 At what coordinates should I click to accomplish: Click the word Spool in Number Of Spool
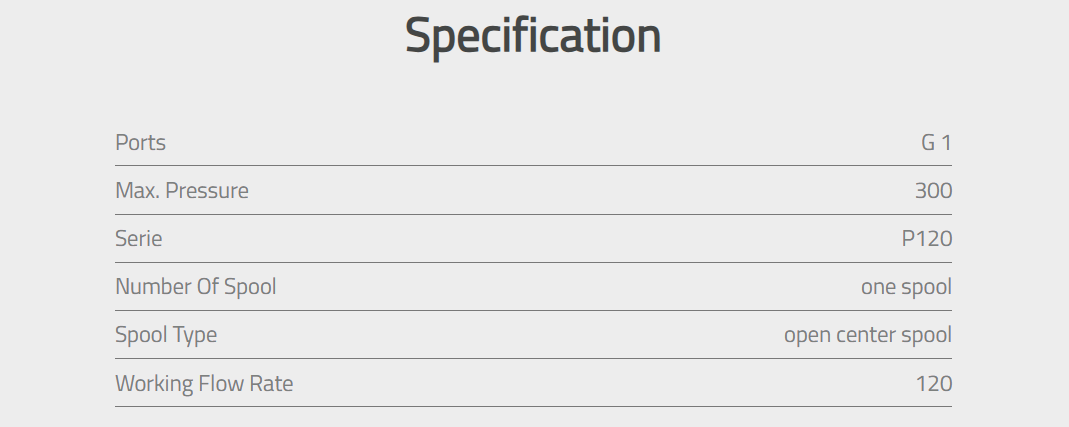click(x=250, y=287)
